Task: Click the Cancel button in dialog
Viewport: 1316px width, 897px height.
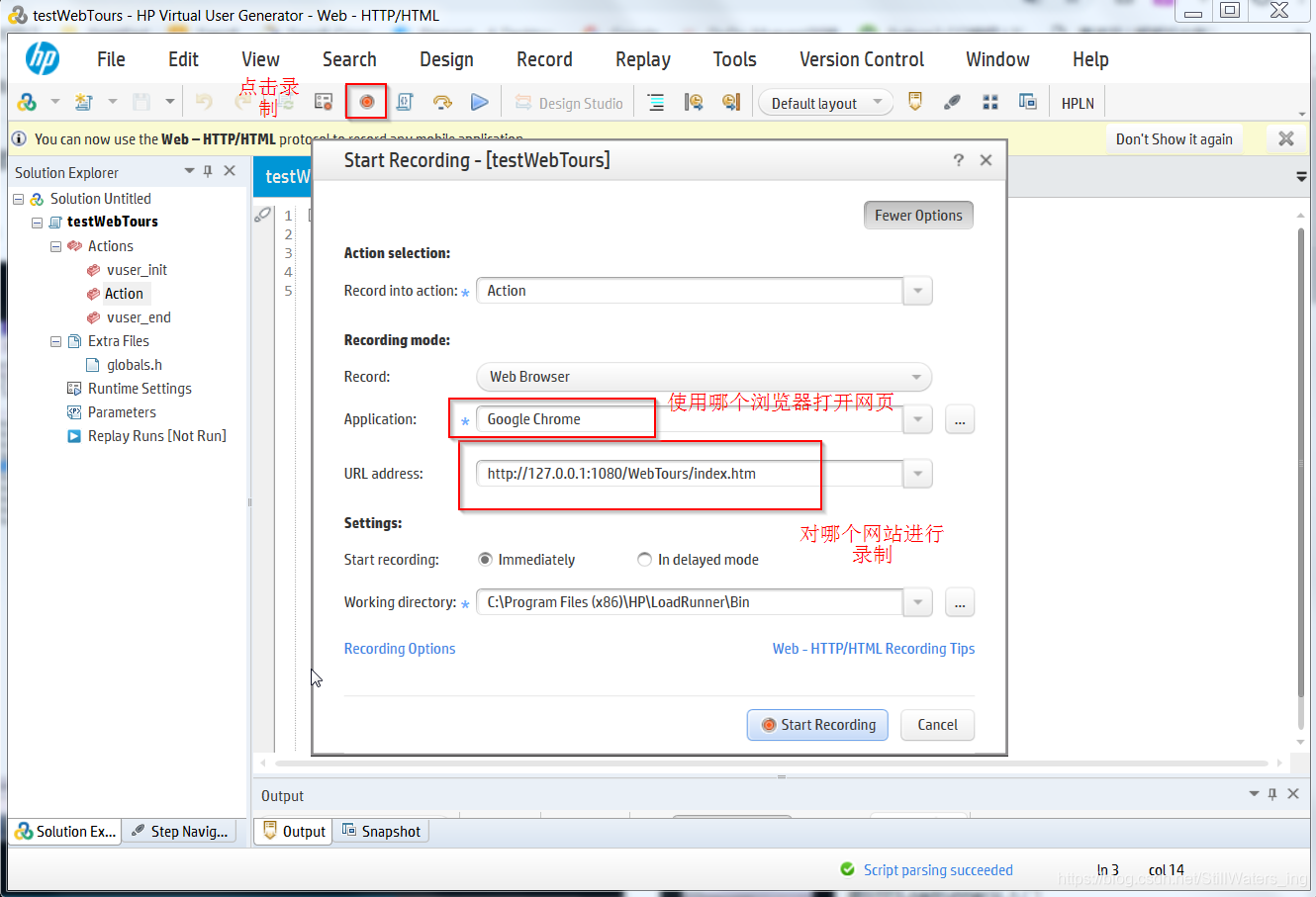Action: pos(937,725)
